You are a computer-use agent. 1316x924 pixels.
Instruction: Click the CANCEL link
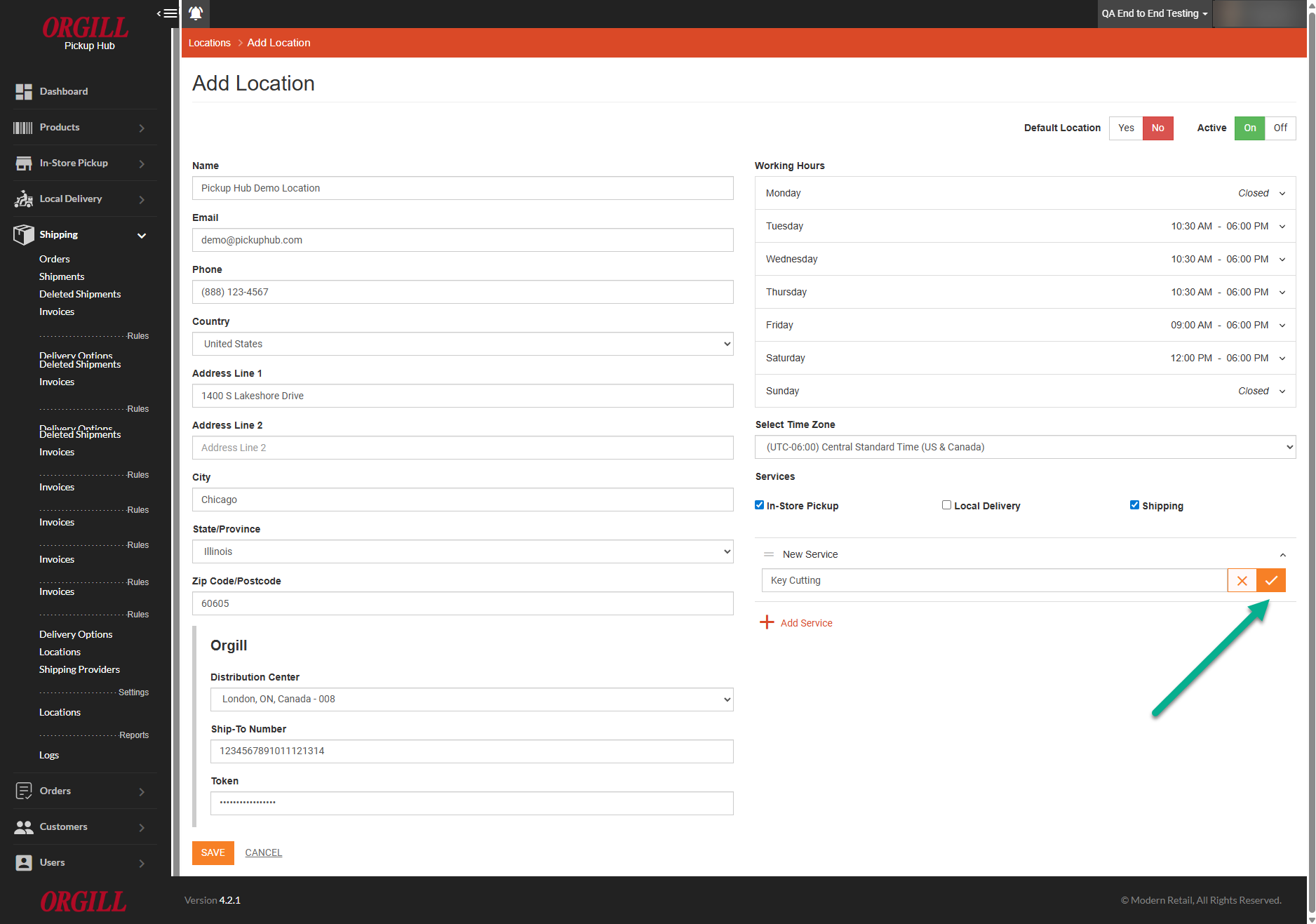click(x=264, y=852)
